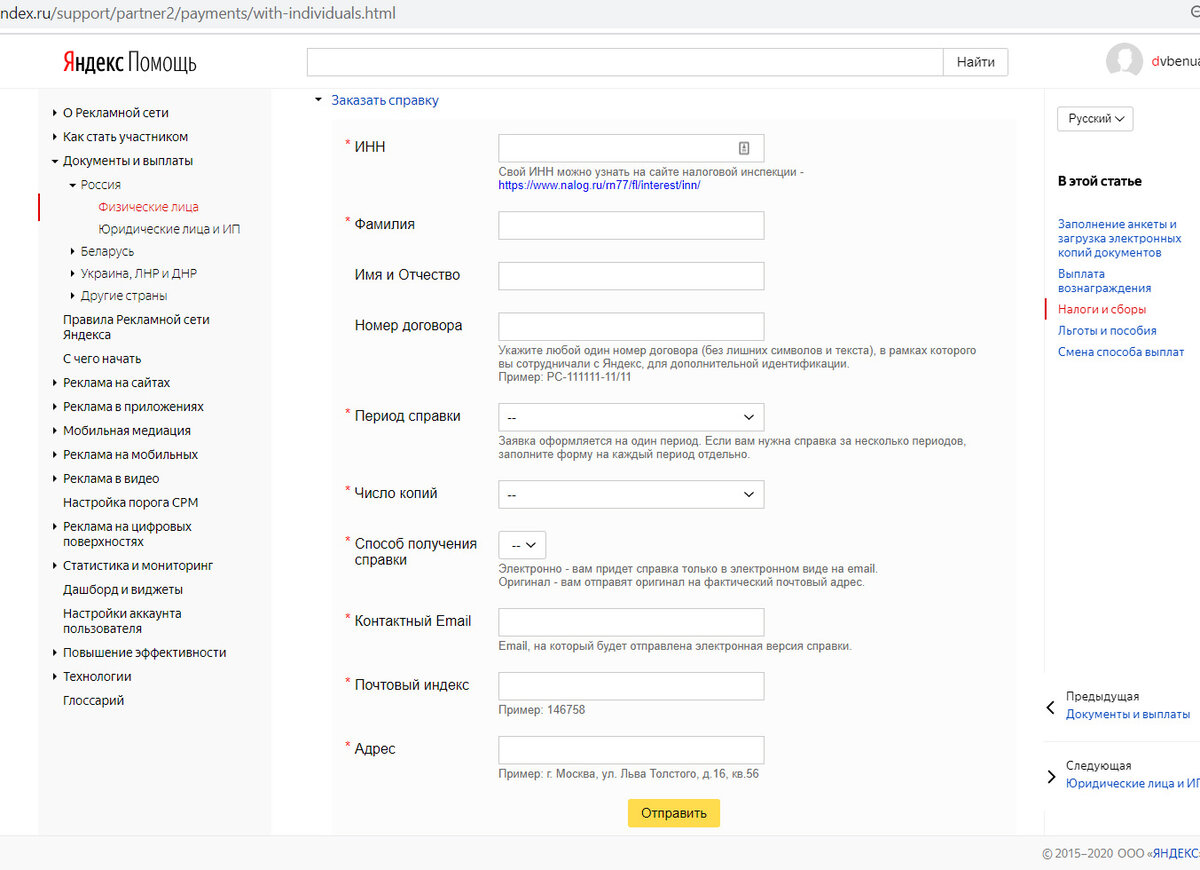
Task: Open Дашборд и виджеты page
Action: tap(123, 590)
